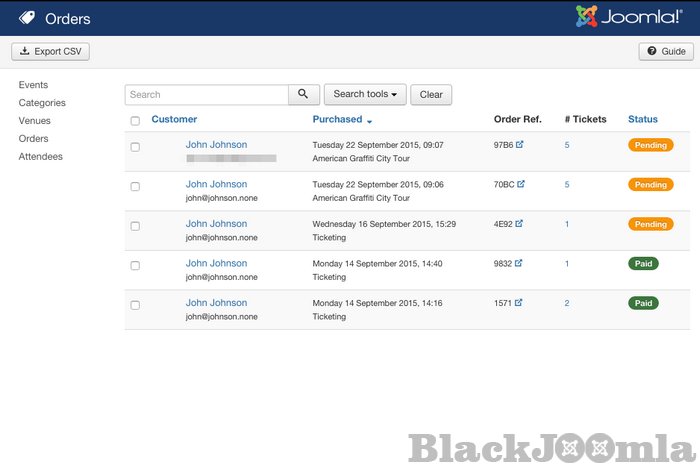Focus the Search input field
Viewport: 700px width, 468px height.
click(206, 95)
